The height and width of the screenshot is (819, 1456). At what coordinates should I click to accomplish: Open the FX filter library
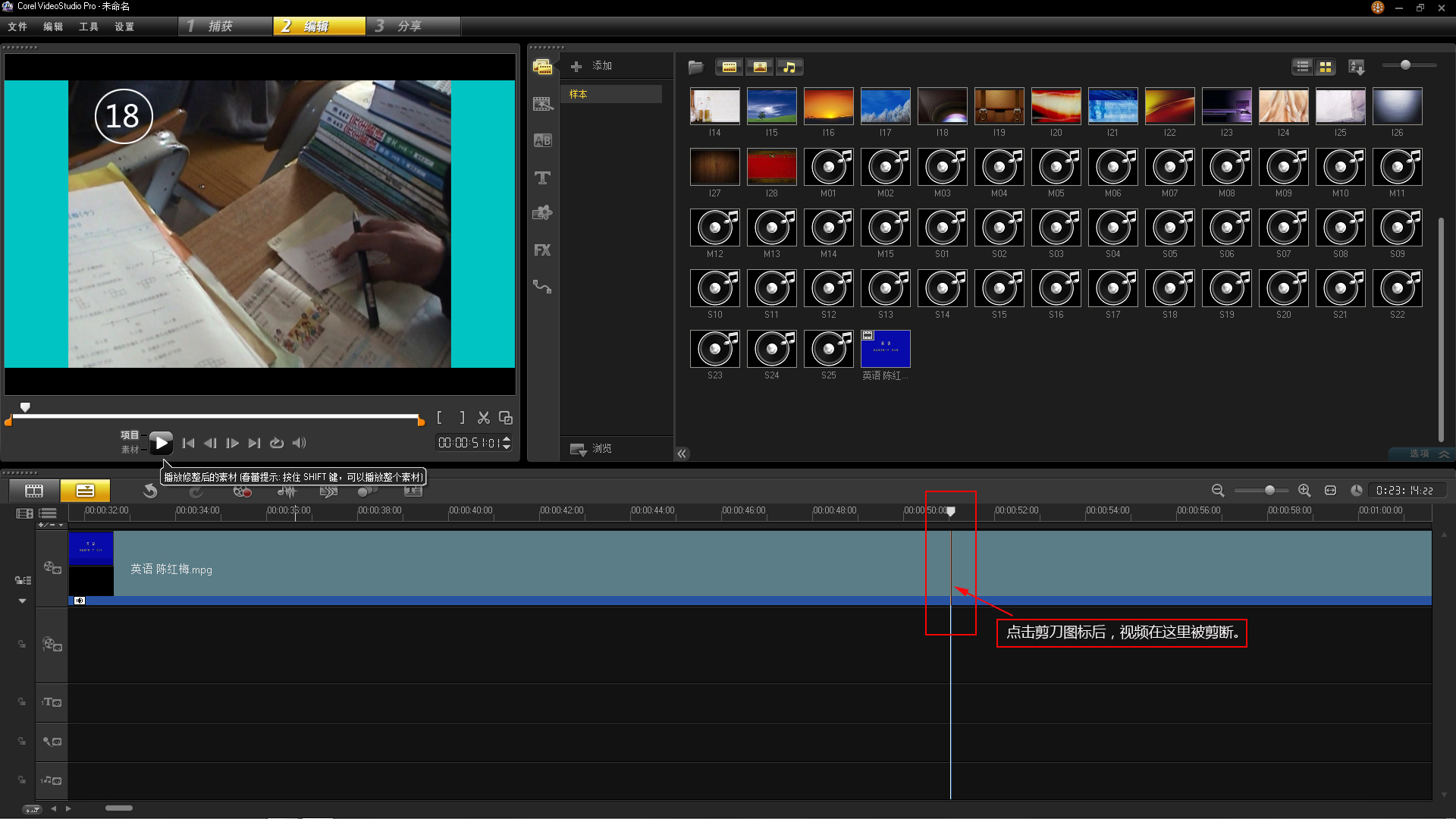pyautogui.click(x=542, y=250)
